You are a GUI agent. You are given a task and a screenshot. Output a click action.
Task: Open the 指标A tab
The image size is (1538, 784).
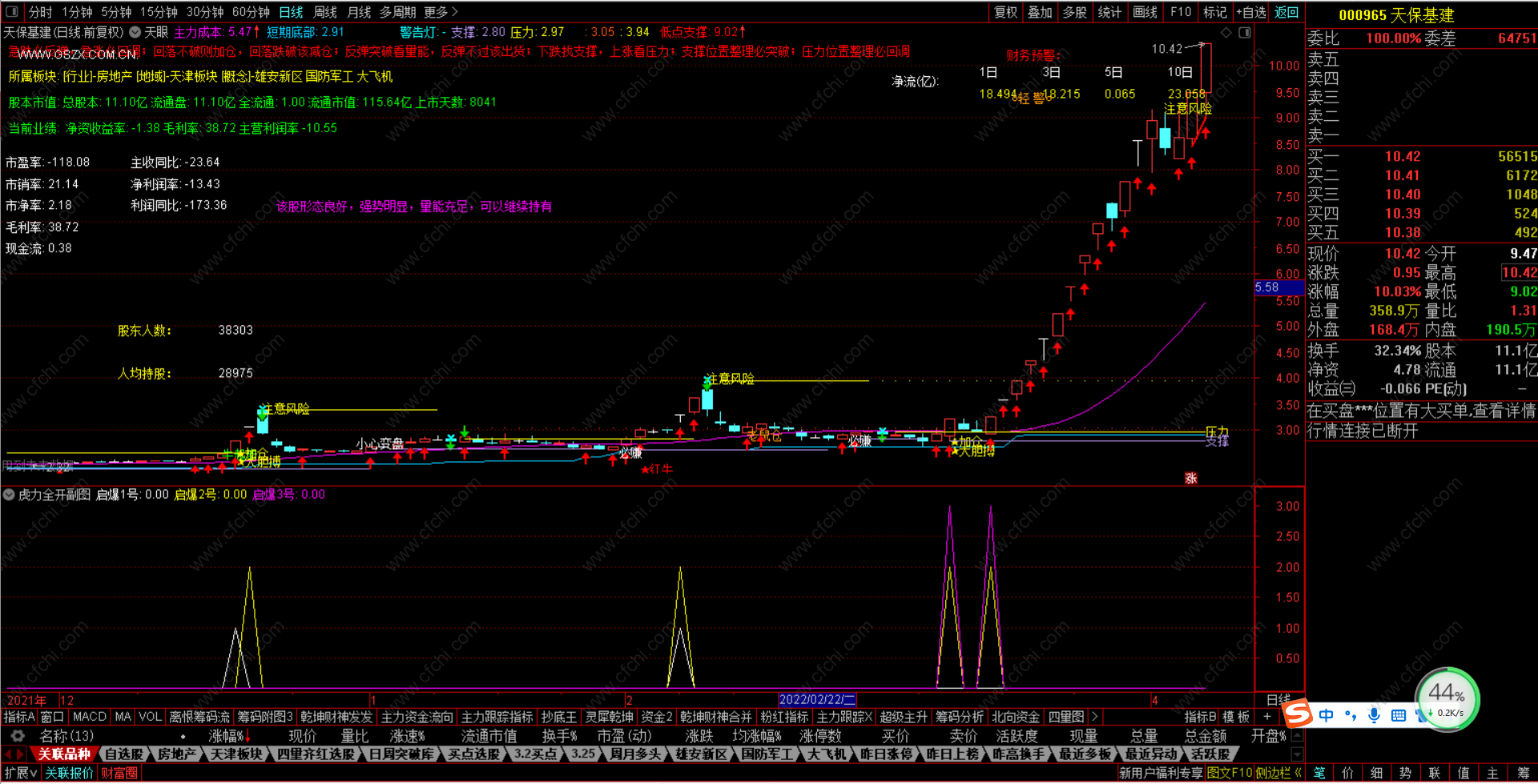[19, 717]
